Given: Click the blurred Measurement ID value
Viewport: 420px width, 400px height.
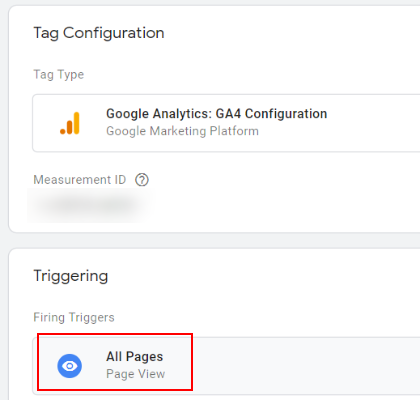Looking at the screenshot, I should [89, 205].
